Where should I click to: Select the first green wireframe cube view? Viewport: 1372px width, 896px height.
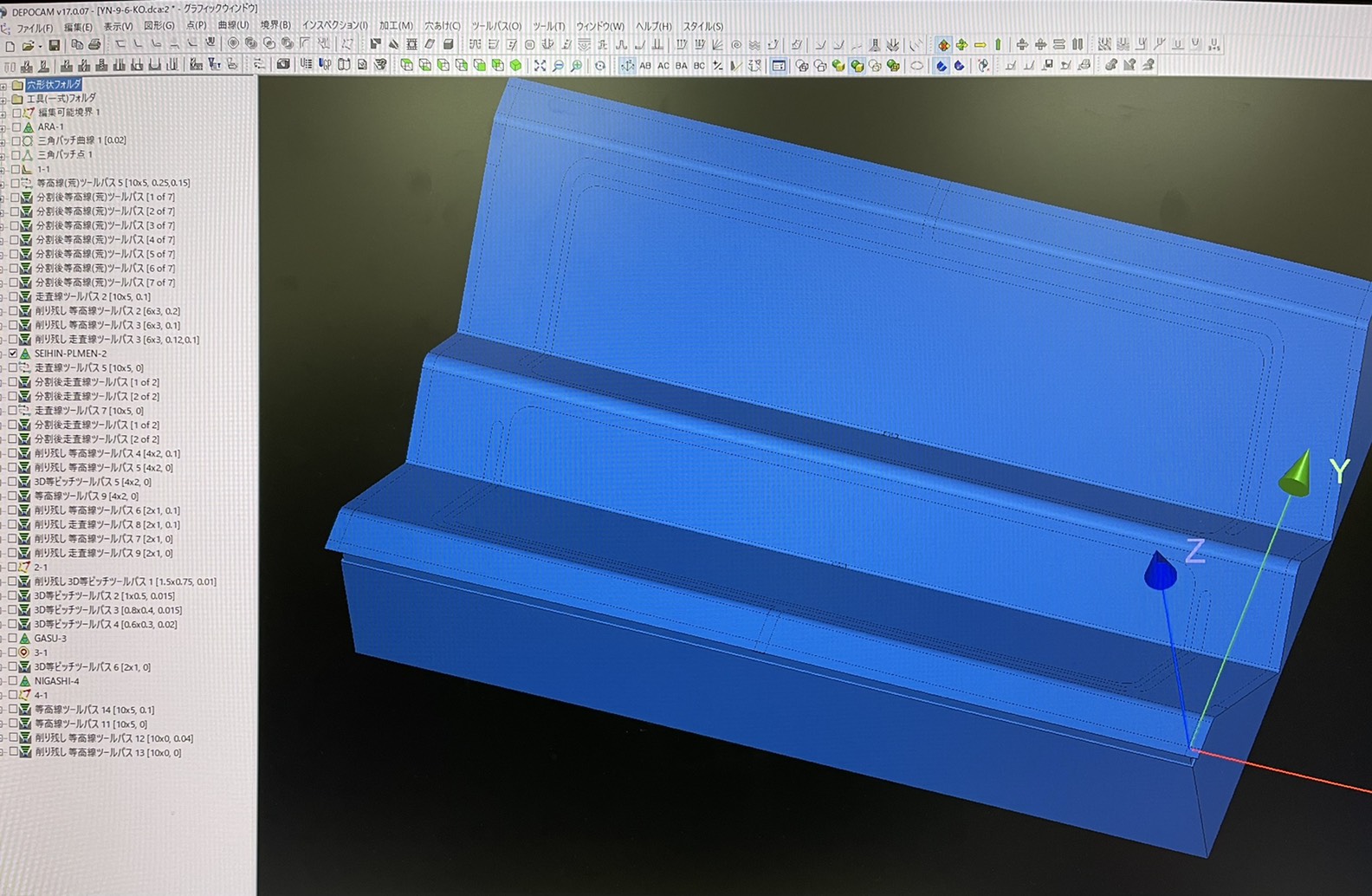(406, 65)
